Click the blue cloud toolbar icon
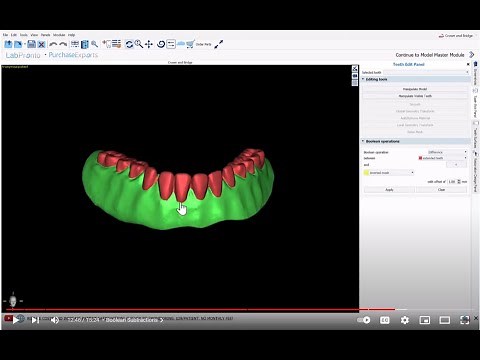480x360 pixels. click(x=181, y=44)
